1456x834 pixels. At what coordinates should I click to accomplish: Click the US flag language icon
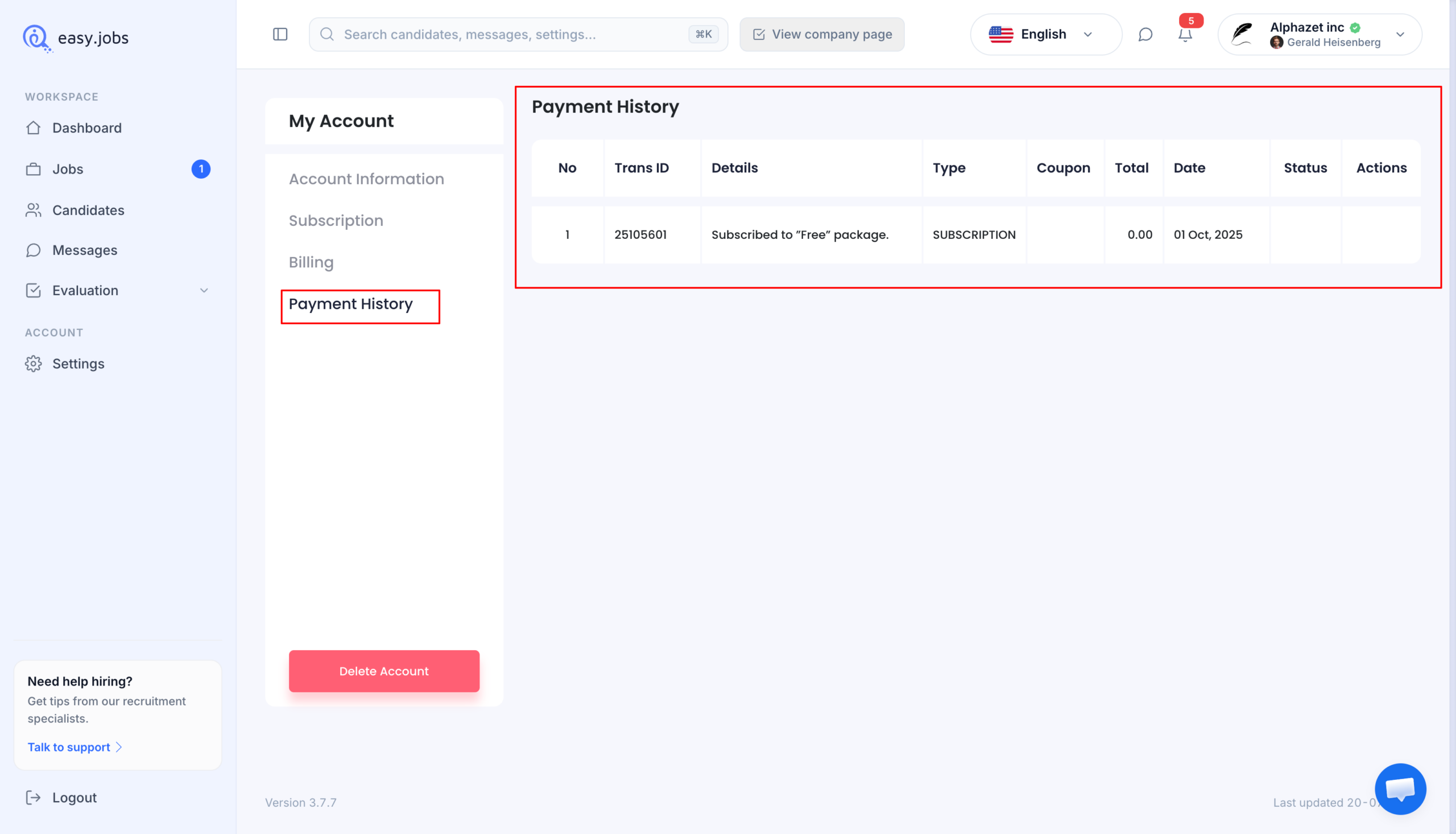1001,34
